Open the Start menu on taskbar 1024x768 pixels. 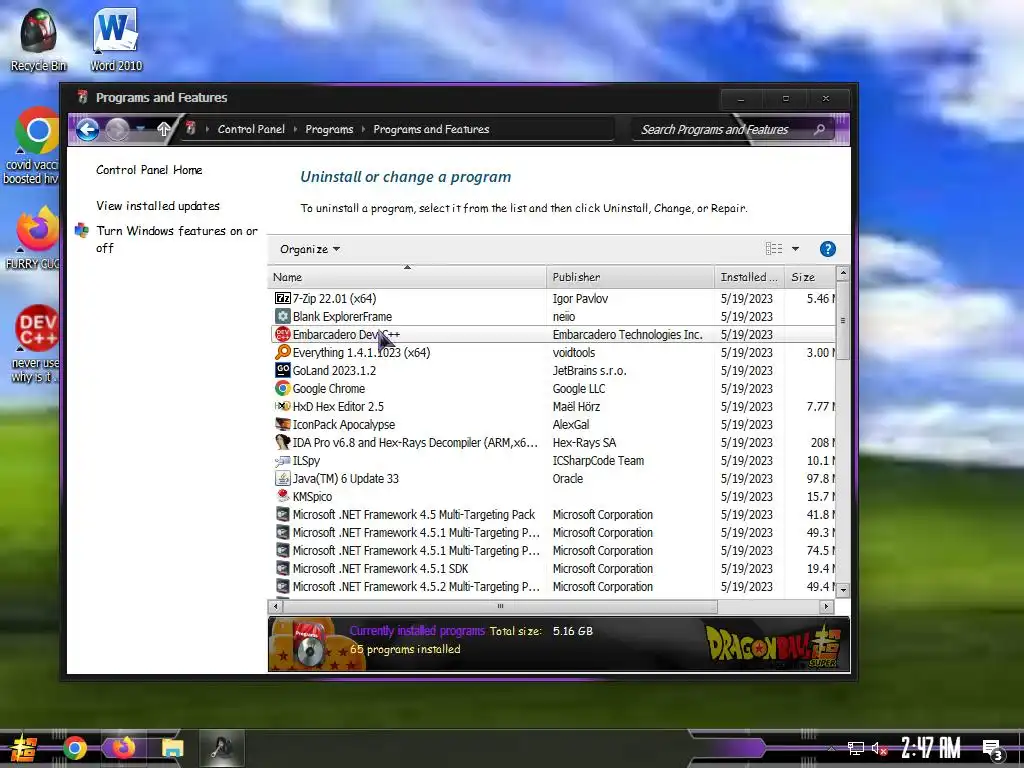(x=23, y=748)
